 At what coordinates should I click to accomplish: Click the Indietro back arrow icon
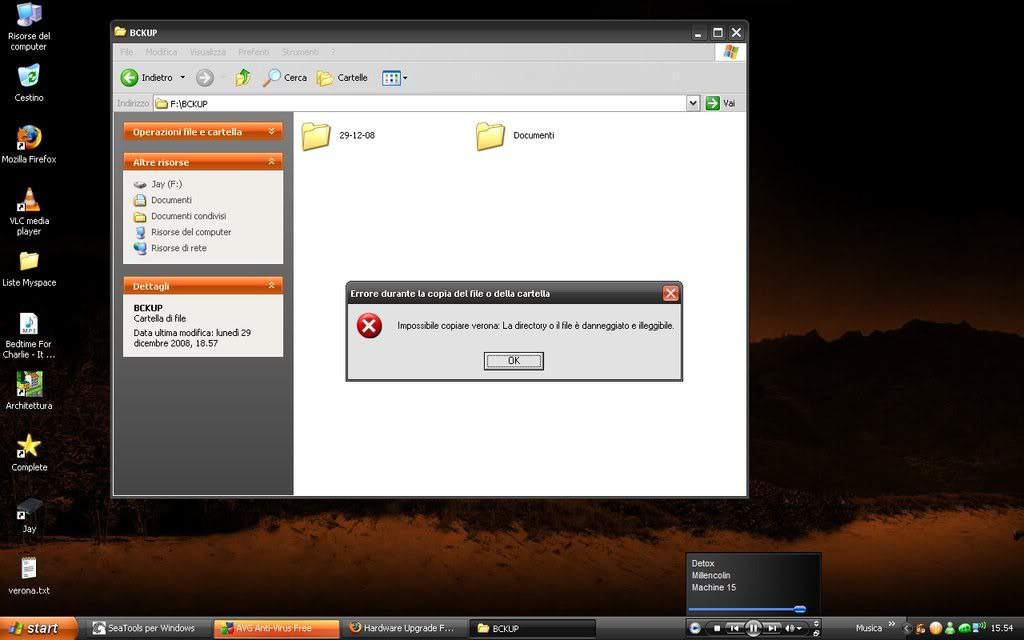tap(130, 78)
